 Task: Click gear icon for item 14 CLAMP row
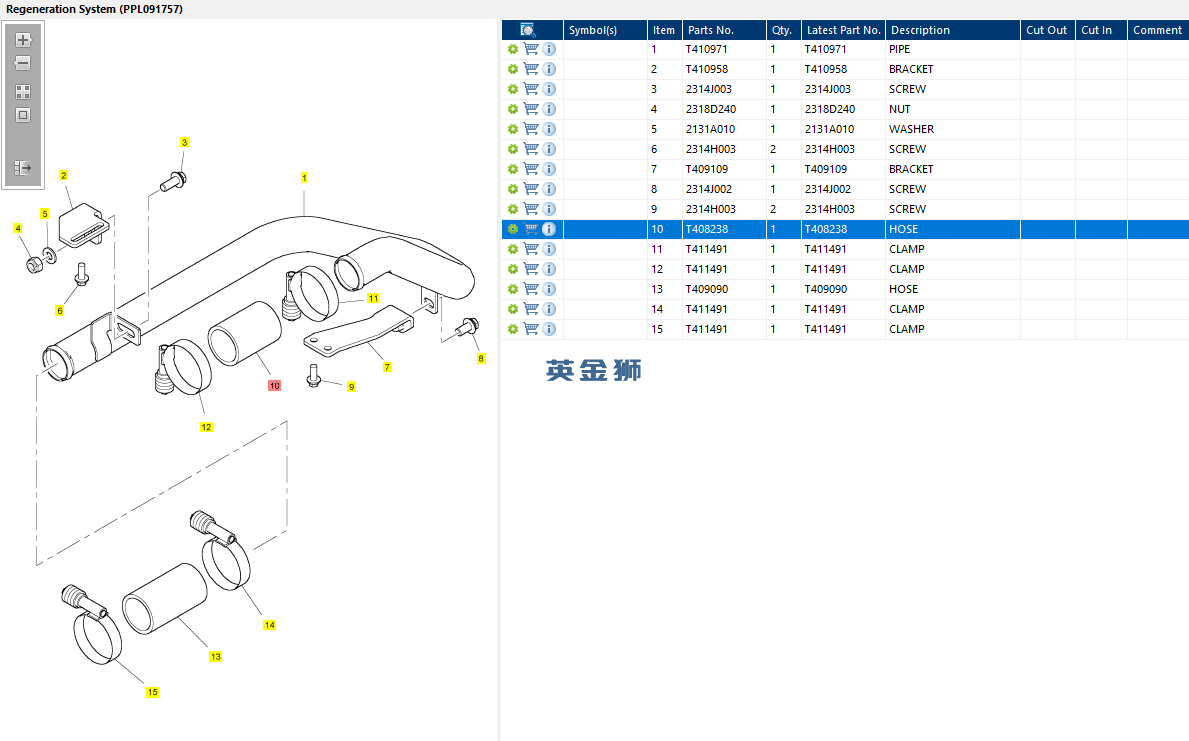[513, 309]
